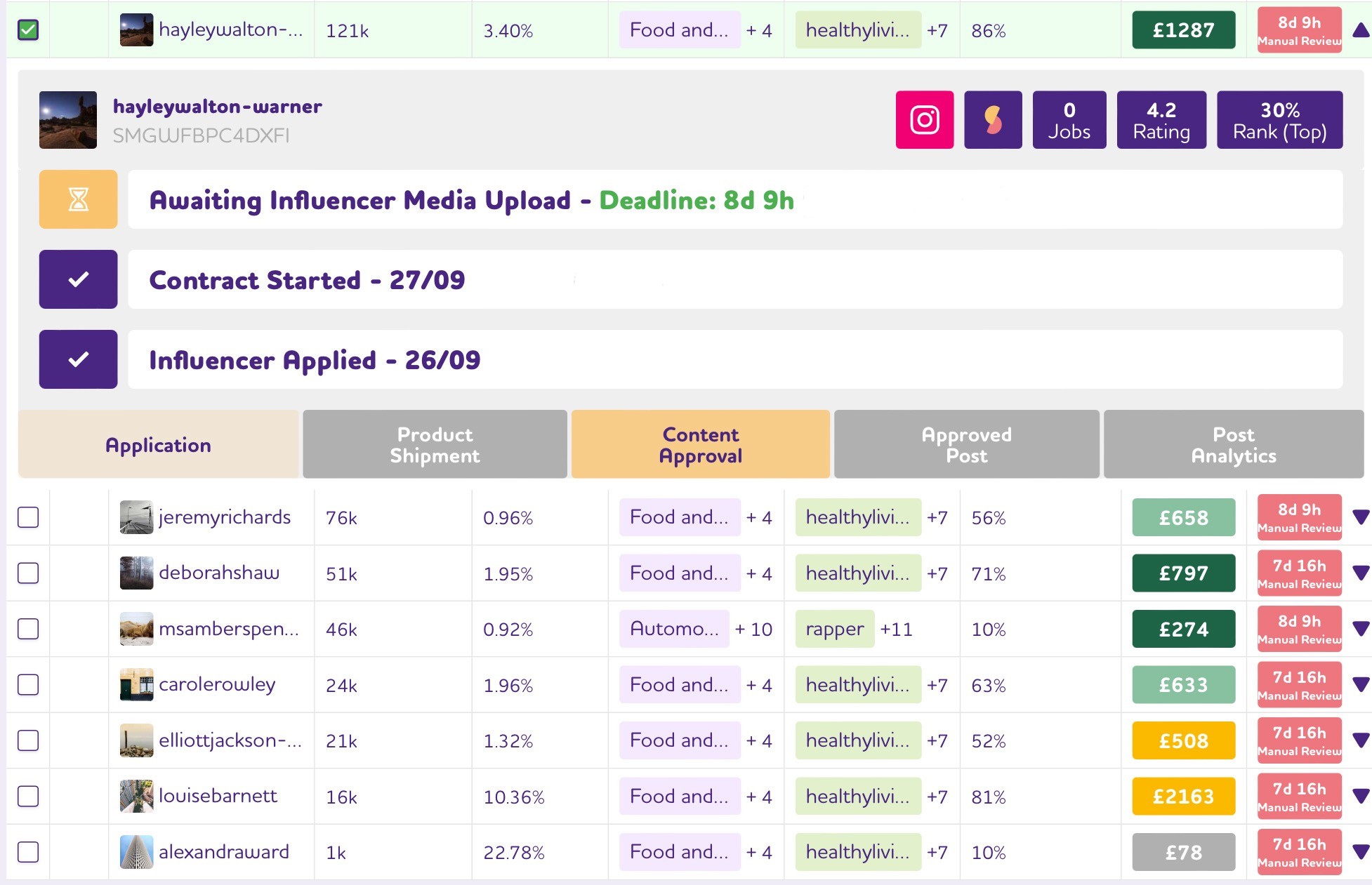This screenshot has height=885, width=1372.
Task: Click jeremyrichards' avatar icon
Action: pyautogui.click(x=136, y=517)
